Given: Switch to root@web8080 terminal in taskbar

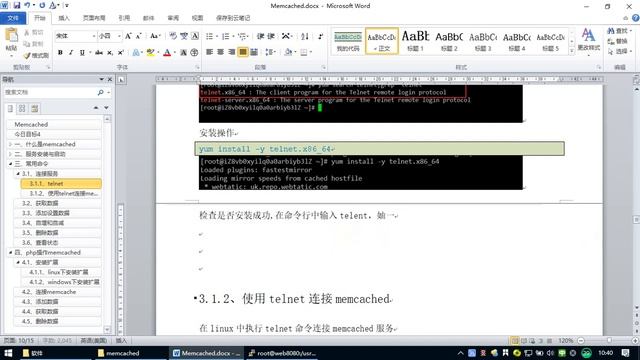Looking at the screenshot, I should [x=282, y=353].
